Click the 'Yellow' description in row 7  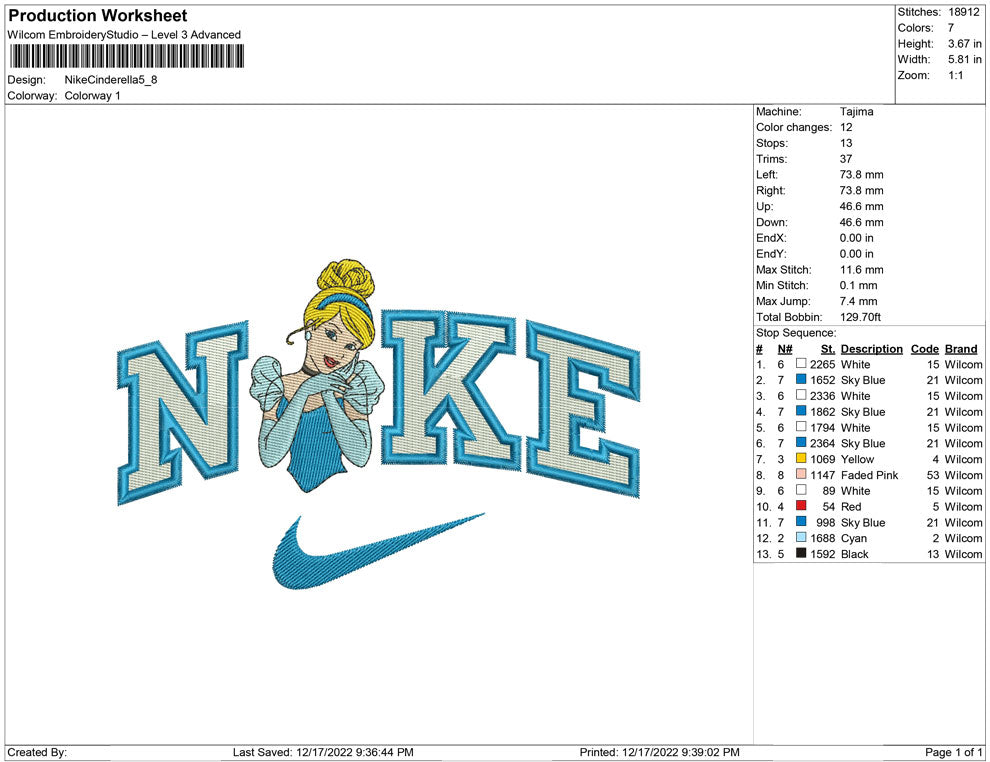click(x=857, y=459)
